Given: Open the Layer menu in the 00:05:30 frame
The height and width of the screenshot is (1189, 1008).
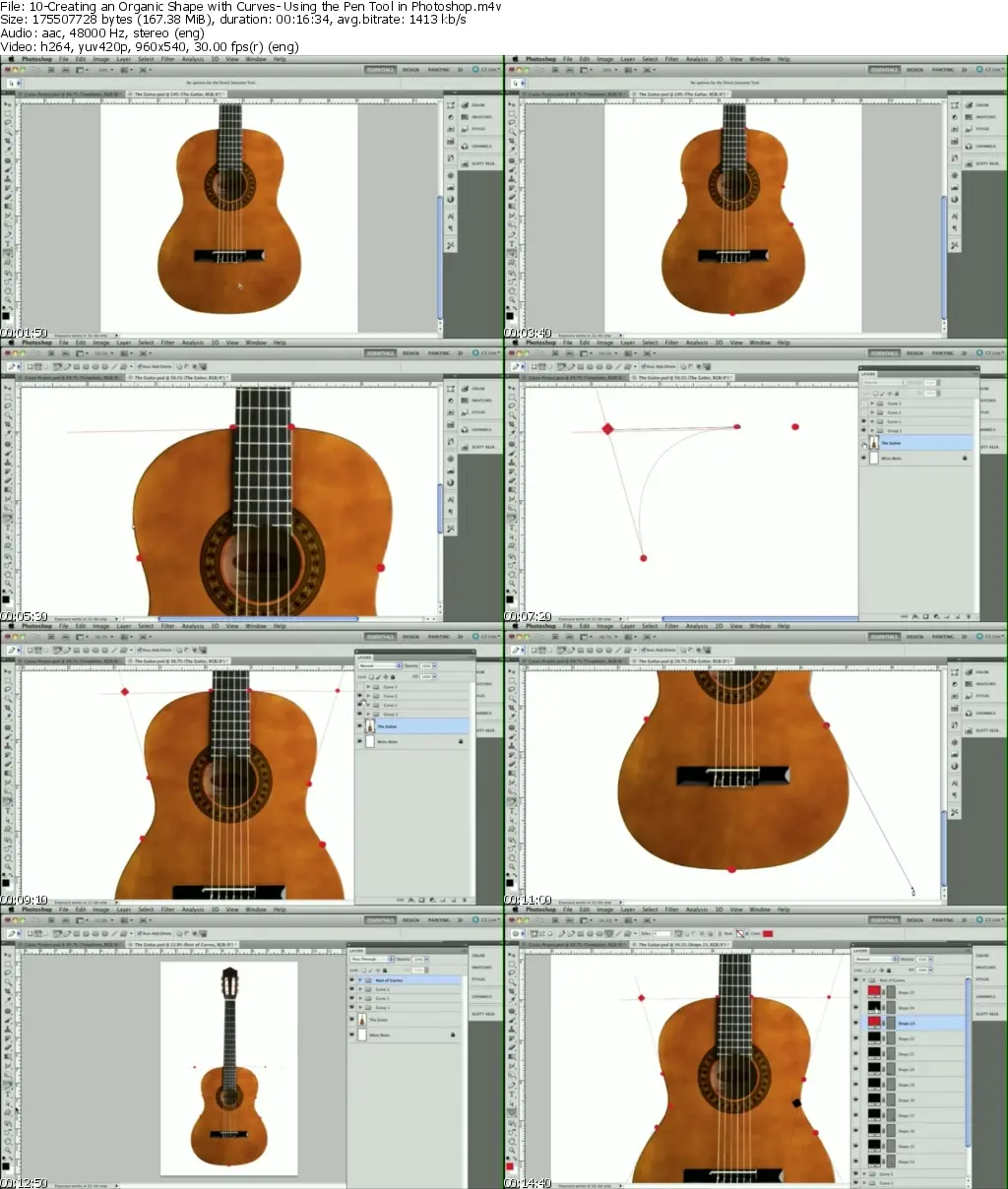Looking at the screenshot, I should 124,343.
